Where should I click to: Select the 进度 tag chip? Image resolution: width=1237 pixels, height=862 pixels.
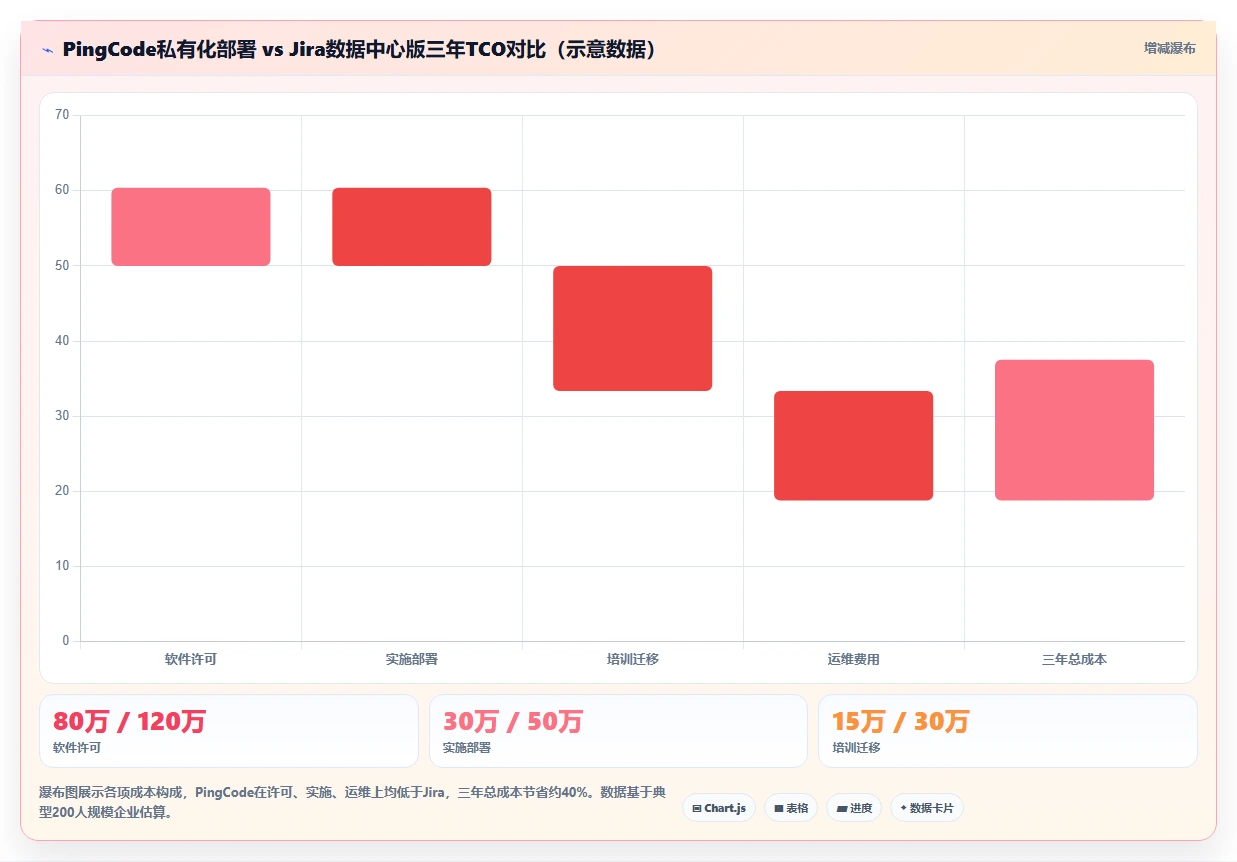coord(854,808)
